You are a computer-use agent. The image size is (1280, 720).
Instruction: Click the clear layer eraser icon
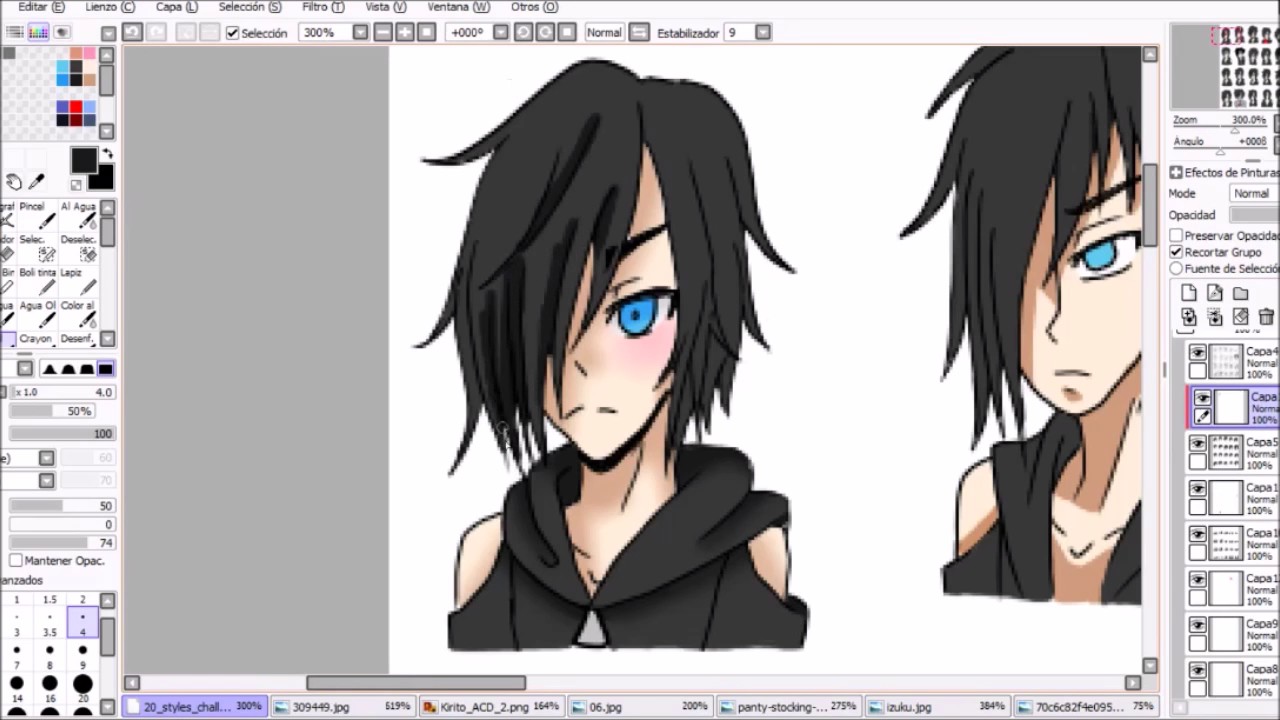[1241, 317]
